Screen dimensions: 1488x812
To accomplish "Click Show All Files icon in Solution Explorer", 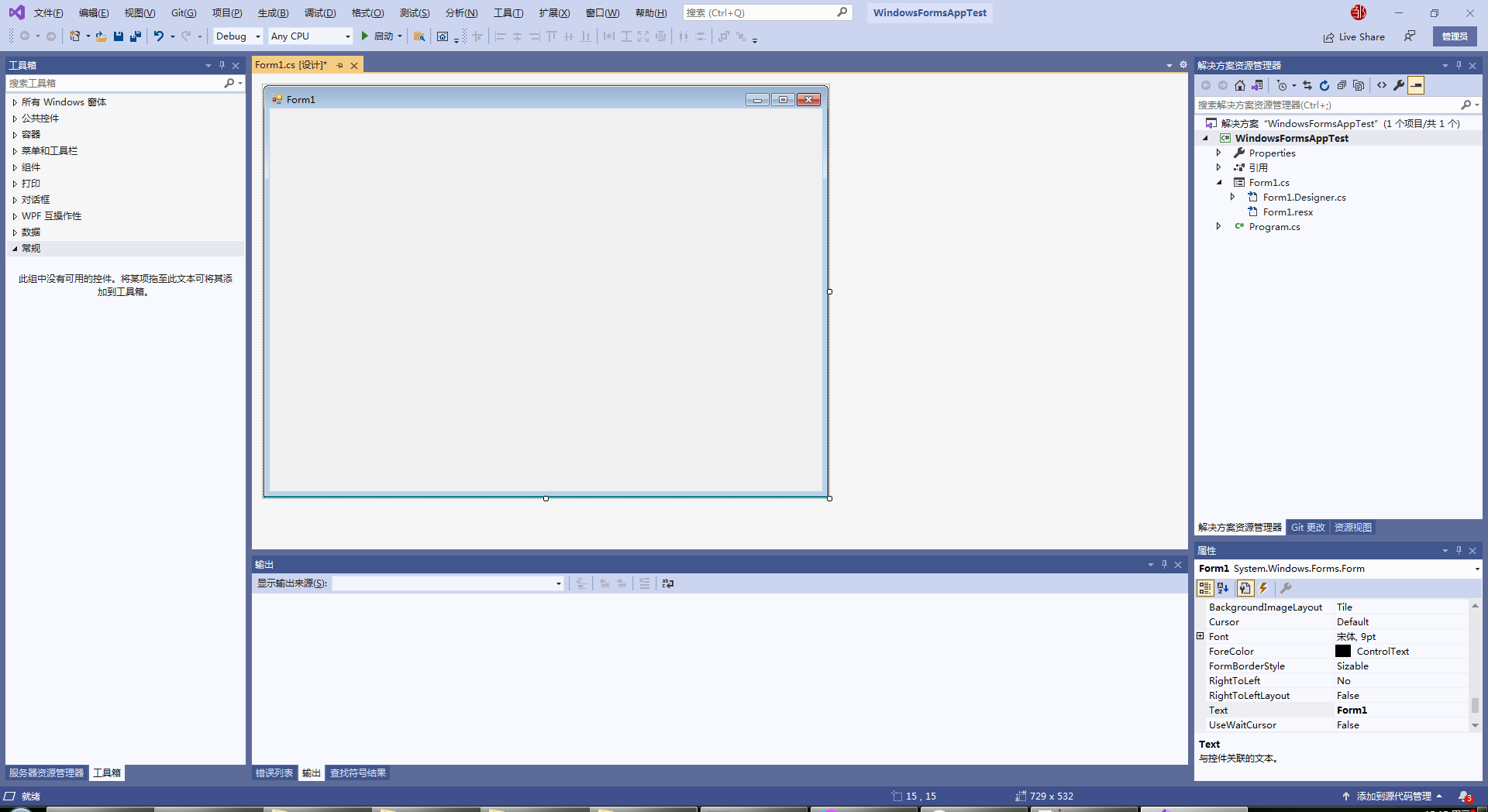I will click(x=1359, y=85).
